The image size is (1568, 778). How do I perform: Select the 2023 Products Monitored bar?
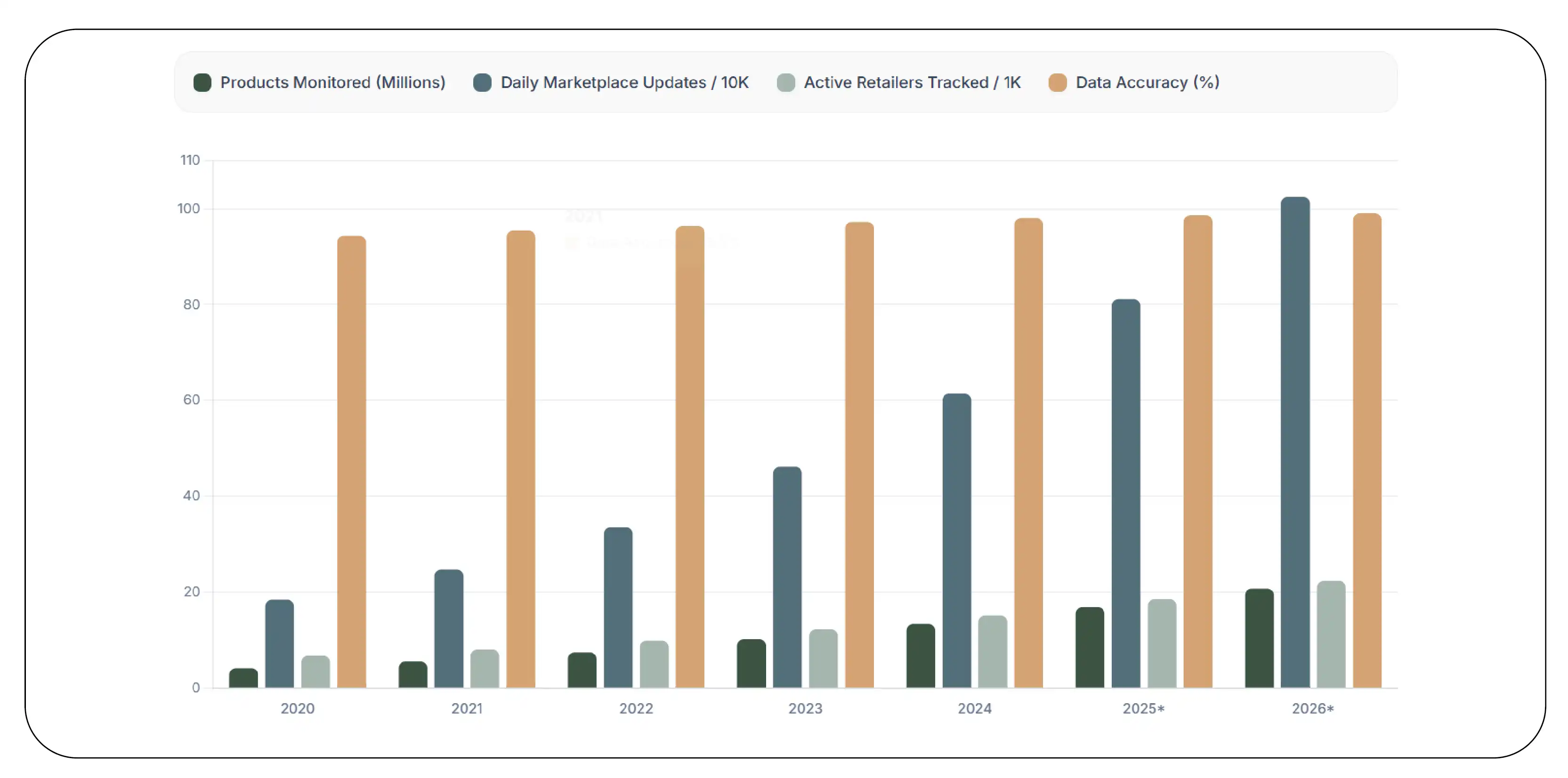pyautogui.click(x=751, y=664)
